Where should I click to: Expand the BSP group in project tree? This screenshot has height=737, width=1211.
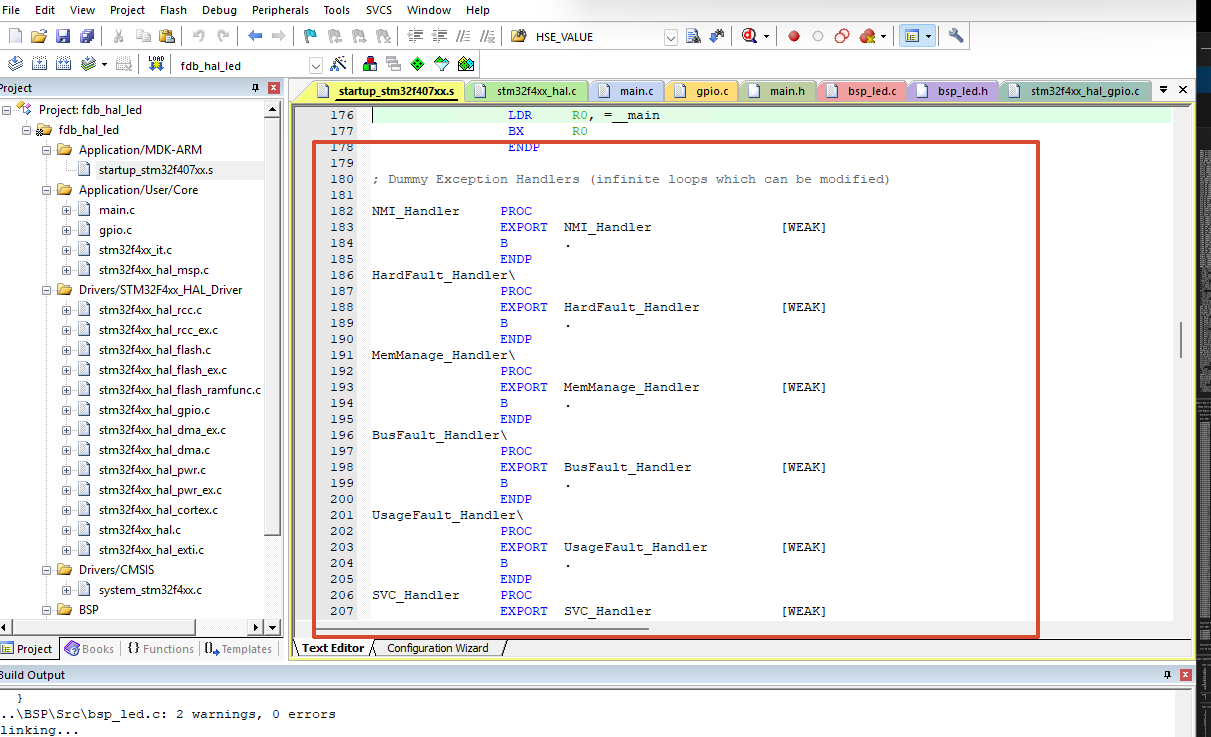coord(47,610)
